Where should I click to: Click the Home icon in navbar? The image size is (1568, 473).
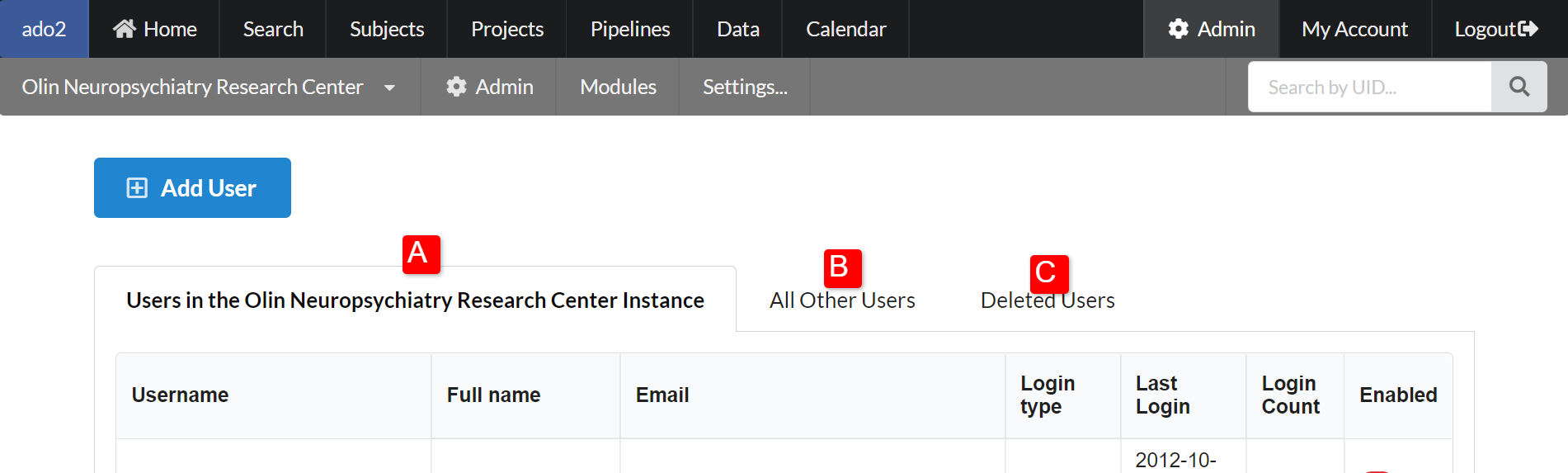click(125, 29)
